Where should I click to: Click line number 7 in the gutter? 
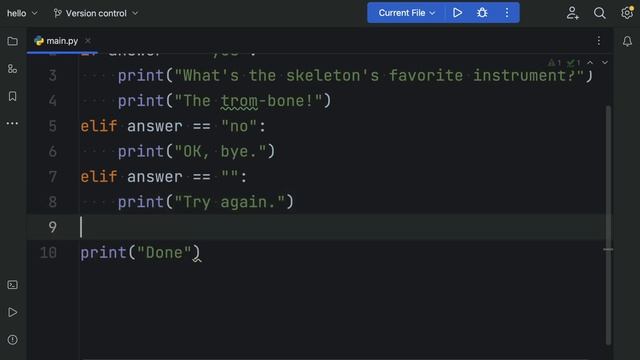coord(52,177)
